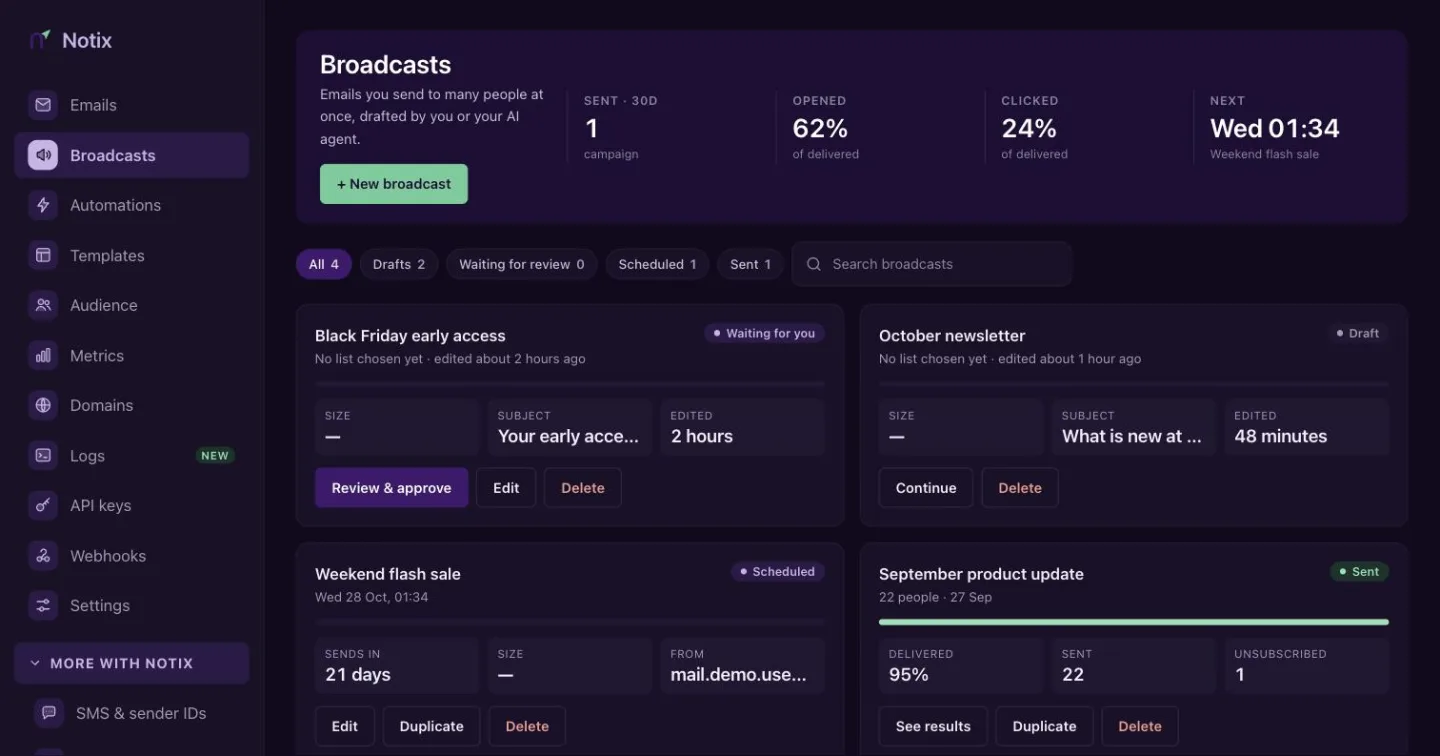The image size is (1440, 756).
Task: Delete the Black Friday early access broadcast
Action: pos(583,488)
